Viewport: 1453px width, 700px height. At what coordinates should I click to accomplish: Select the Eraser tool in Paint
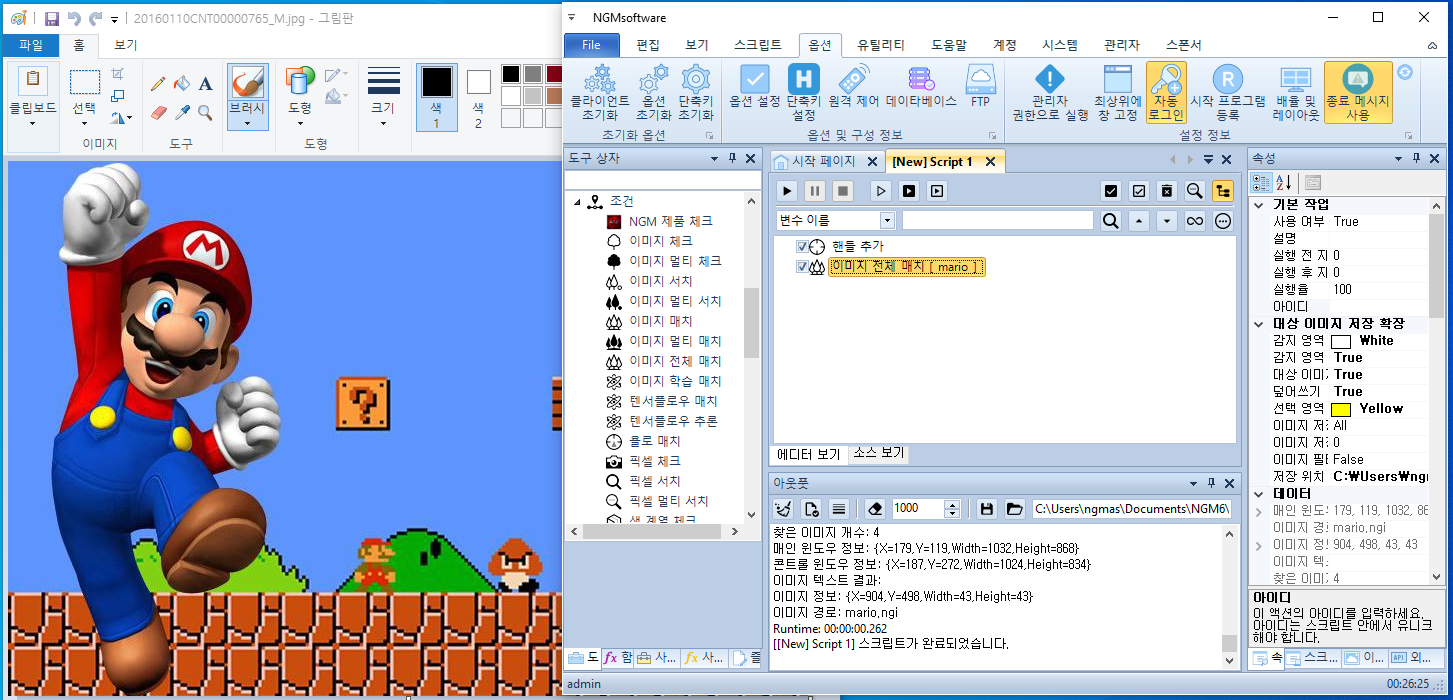point(158,113)
